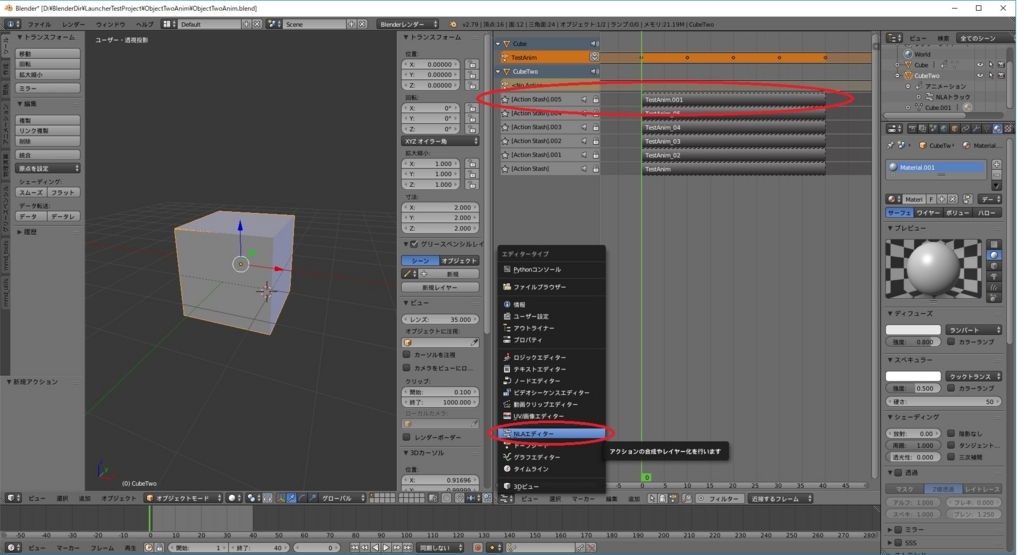
Task: Play the animation forward
Action: click(x=386, y=548)
